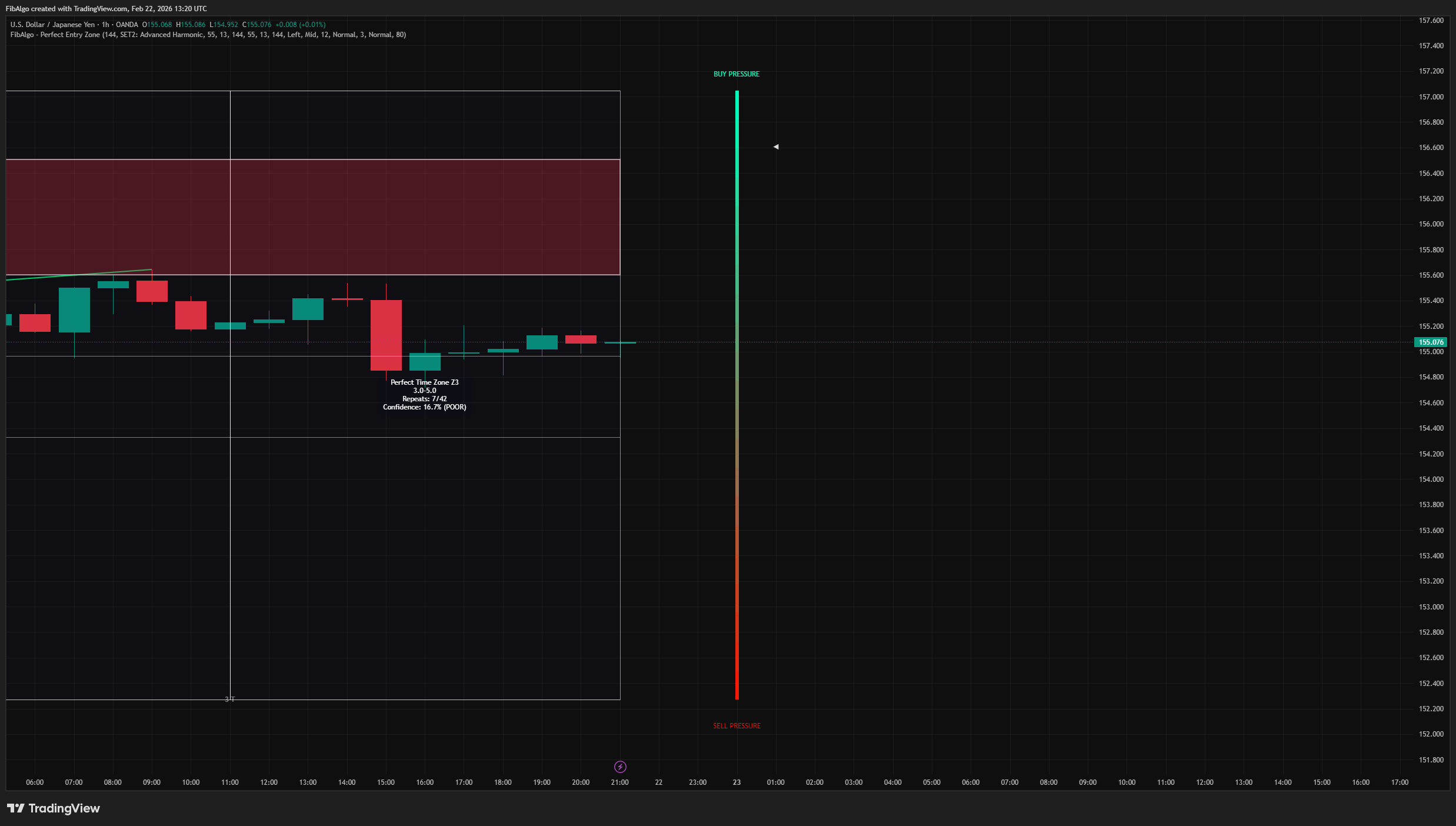Click the BUY PRESSURE label above the gauge

(737, 74)
